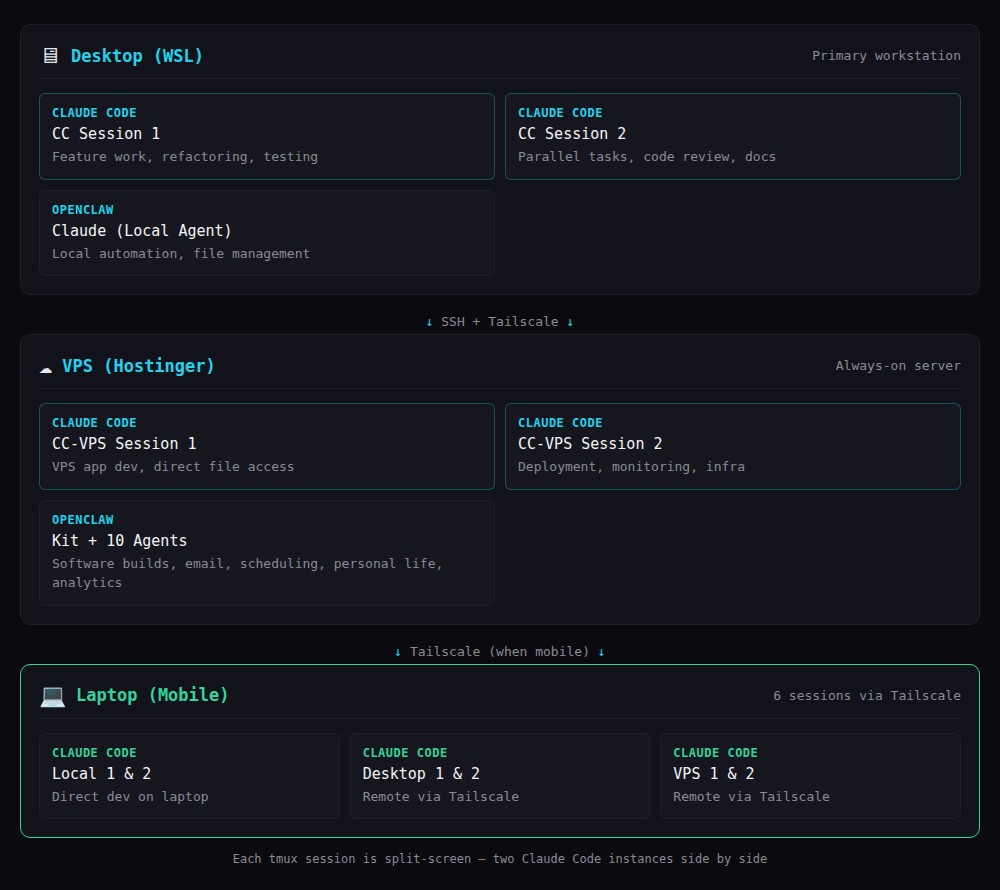This screenshot has height=890, width=1000.
Task: Click the Tailscale (when mobile) connector label
Action: (x=499, y=651)
